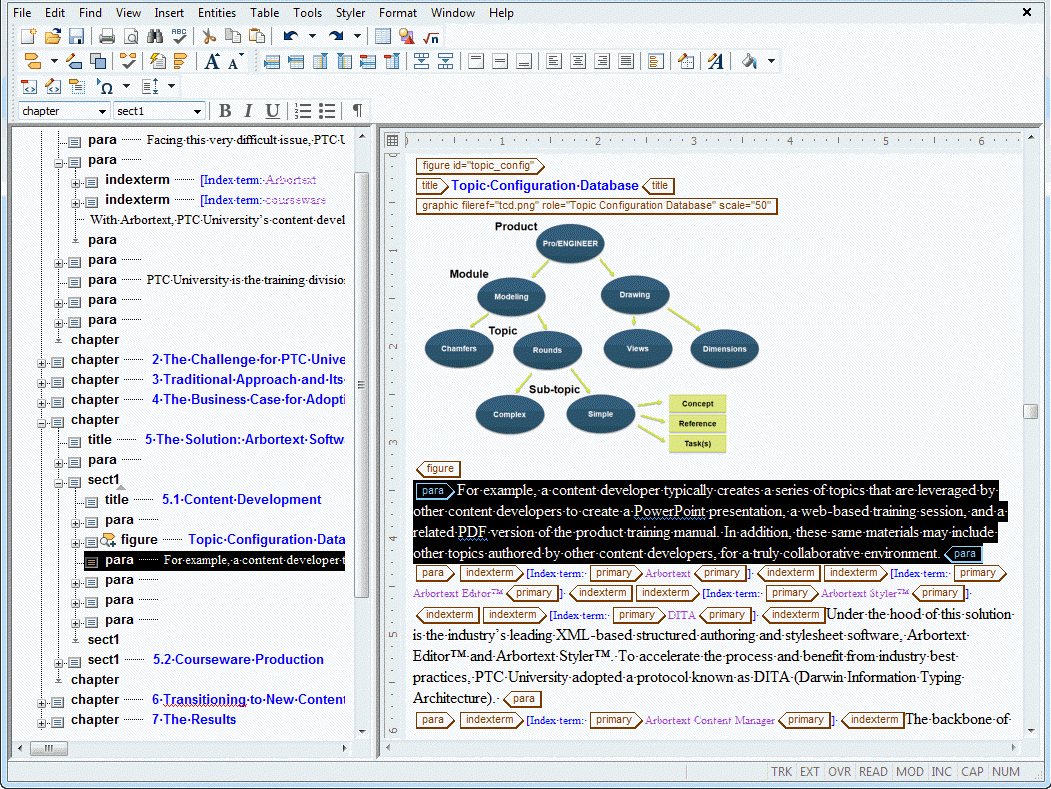Viewport: 1051px width, 789px height.
Task: Open the Table menu
Action: (x=264, y=13)
